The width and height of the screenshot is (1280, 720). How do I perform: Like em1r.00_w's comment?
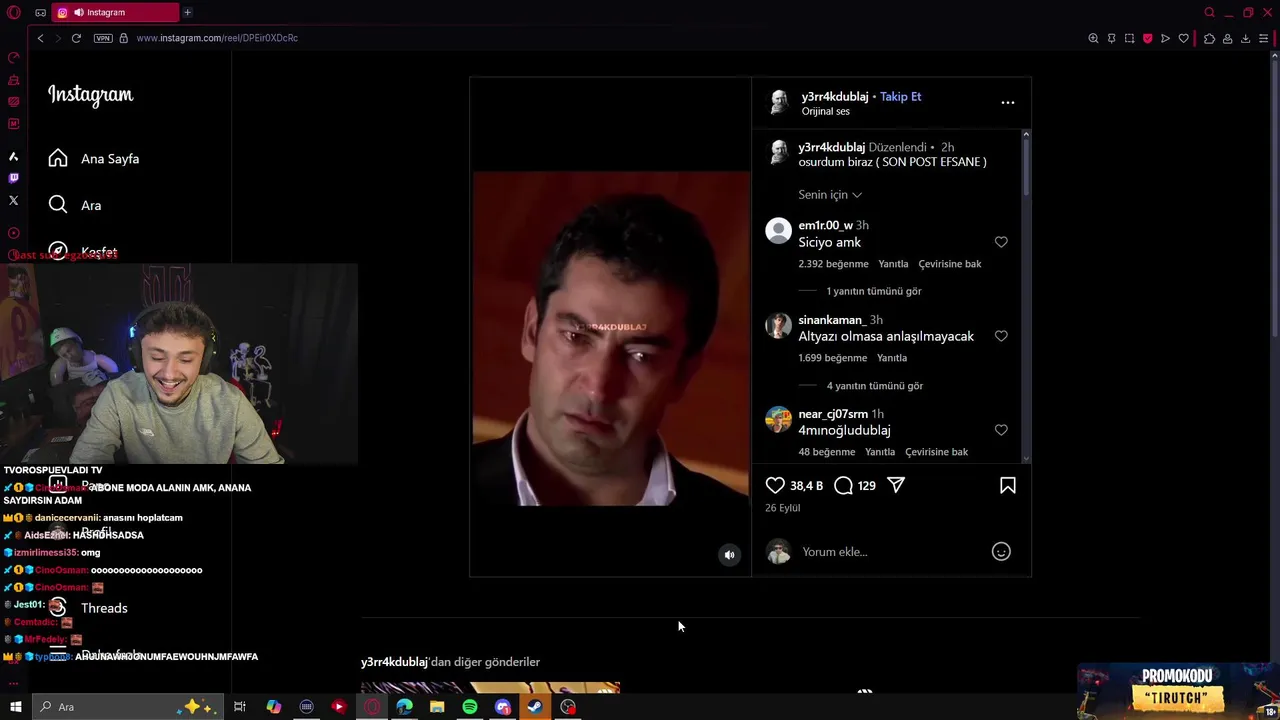point(1001,242)
